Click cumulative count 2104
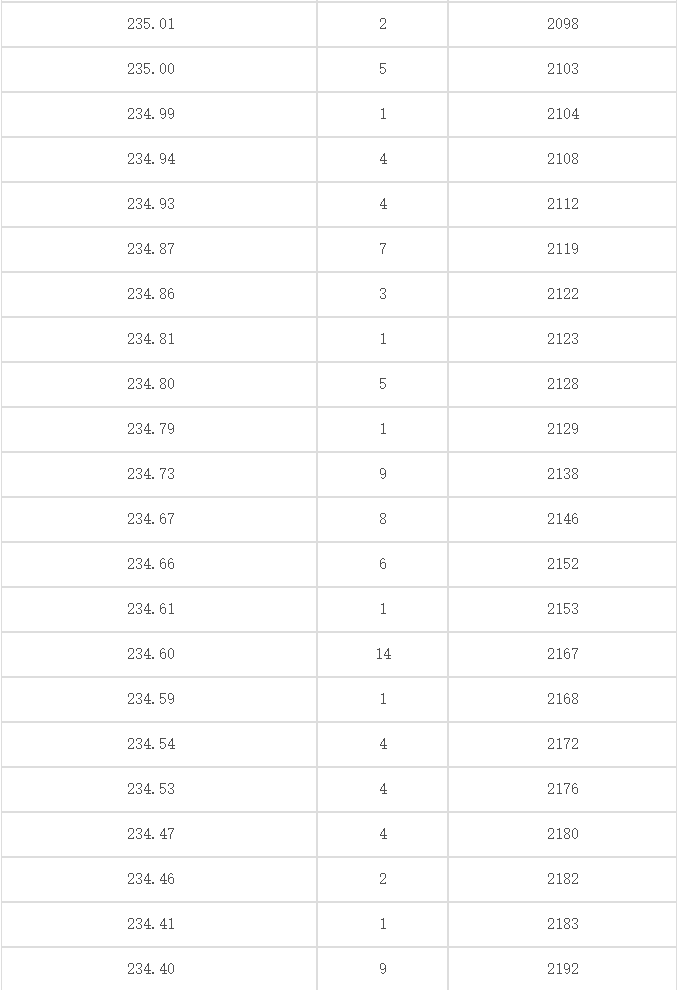The image size is (678, 990). 562,114
